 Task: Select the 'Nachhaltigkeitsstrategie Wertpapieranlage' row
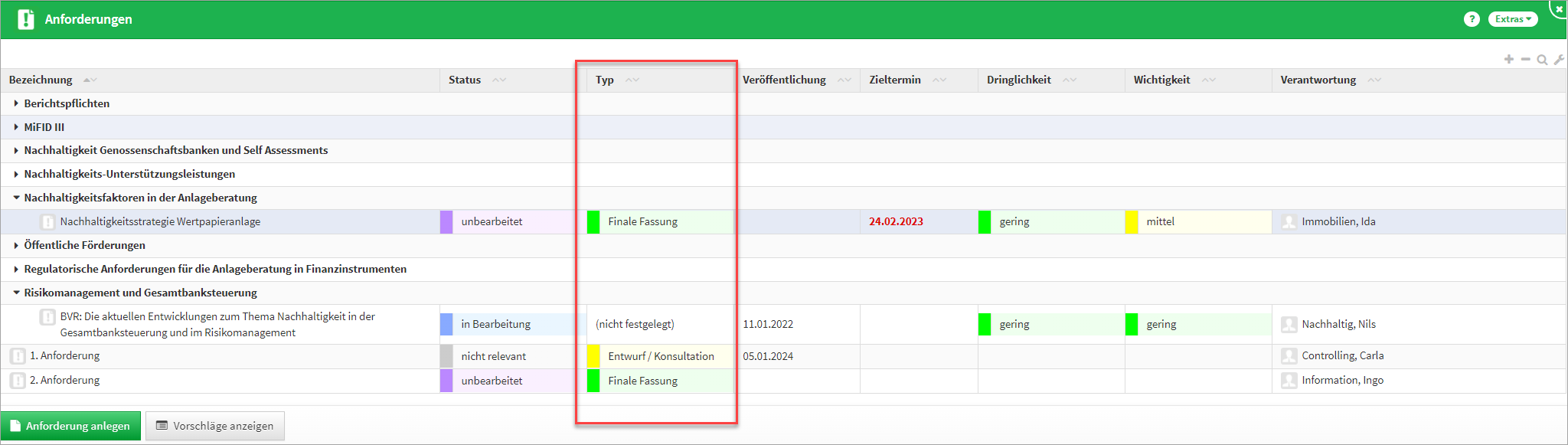coord(160,222)
